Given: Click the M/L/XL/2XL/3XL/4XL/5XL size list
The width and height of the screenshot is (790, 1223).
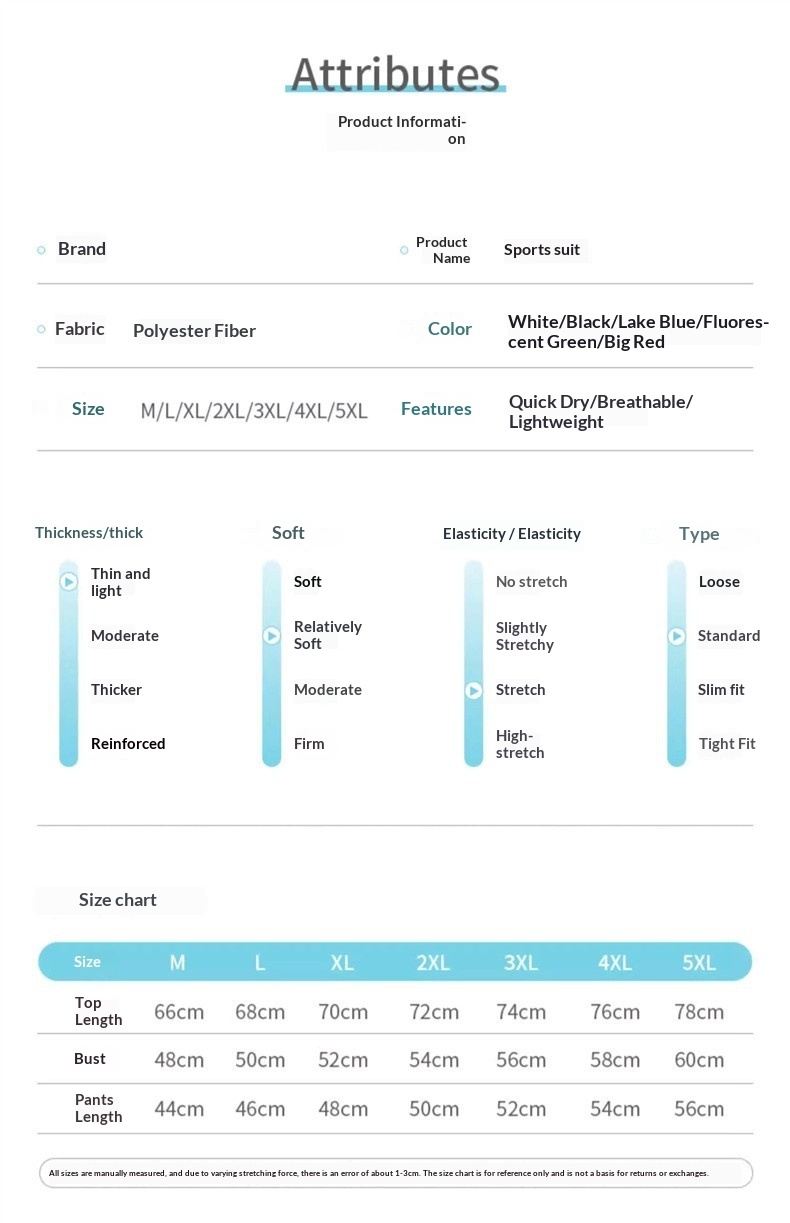Looking at the screenshot, I should pos(254,410).
